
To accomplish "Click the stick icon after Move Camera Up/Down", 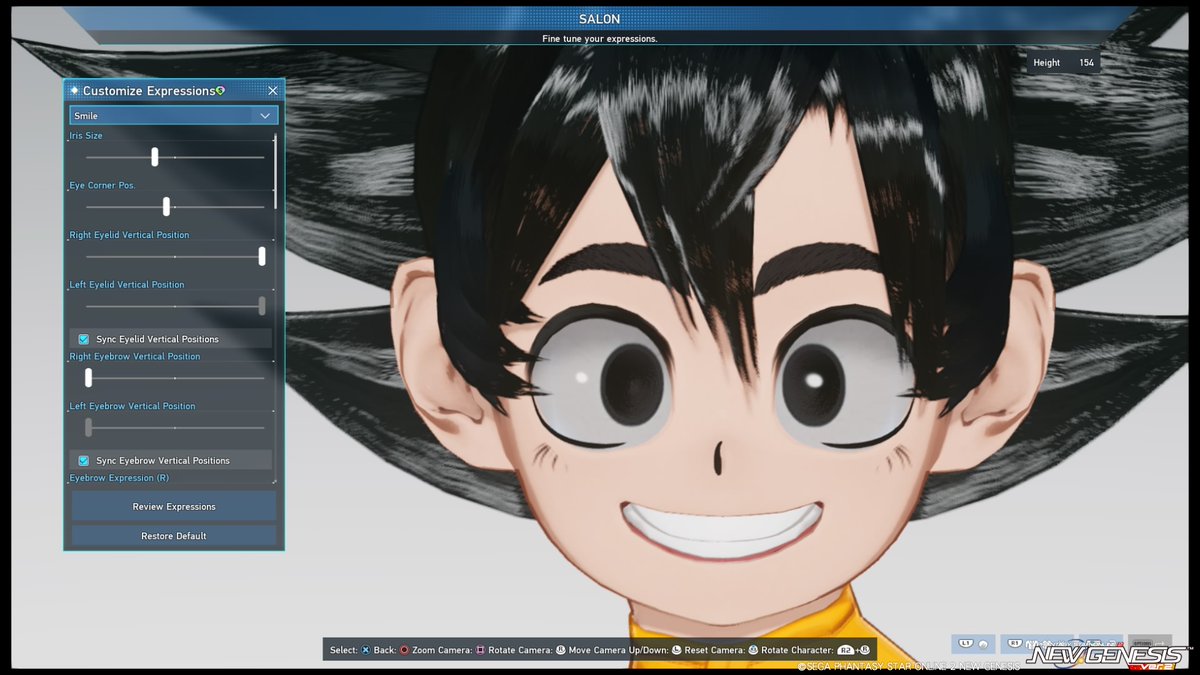I will click(676, 650).
